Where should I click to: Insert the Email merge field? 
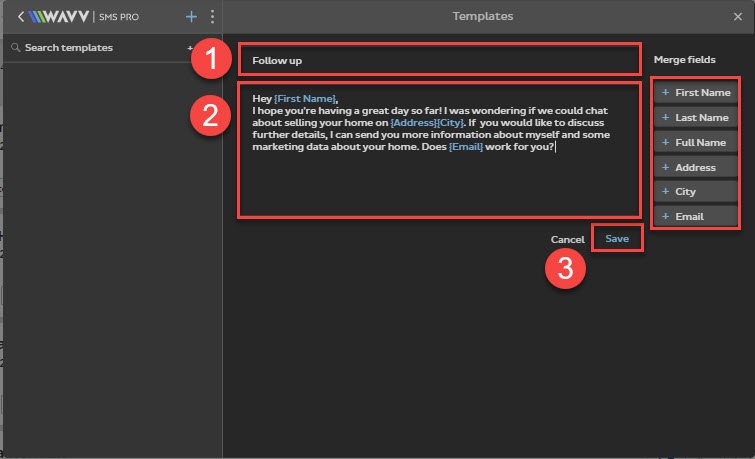pos(695,216)
